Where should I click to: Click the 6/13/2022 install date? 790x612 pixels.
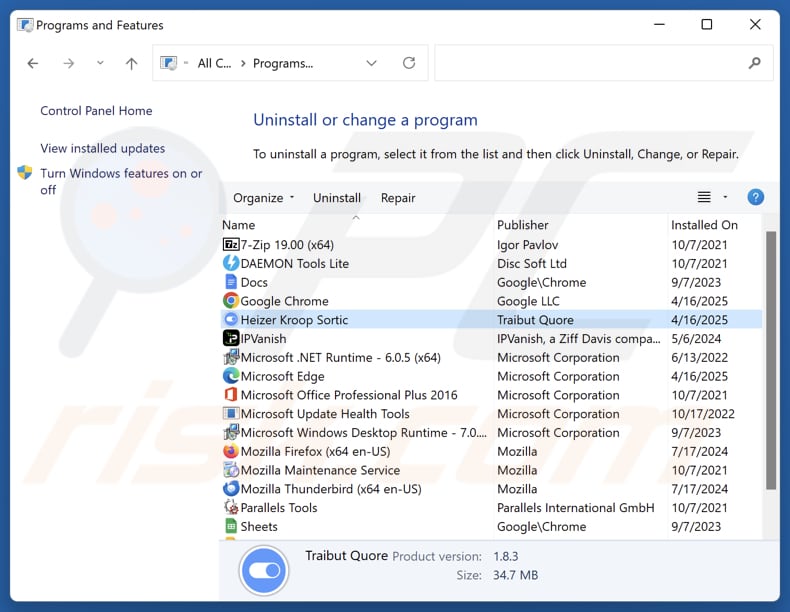click(699, 357)
